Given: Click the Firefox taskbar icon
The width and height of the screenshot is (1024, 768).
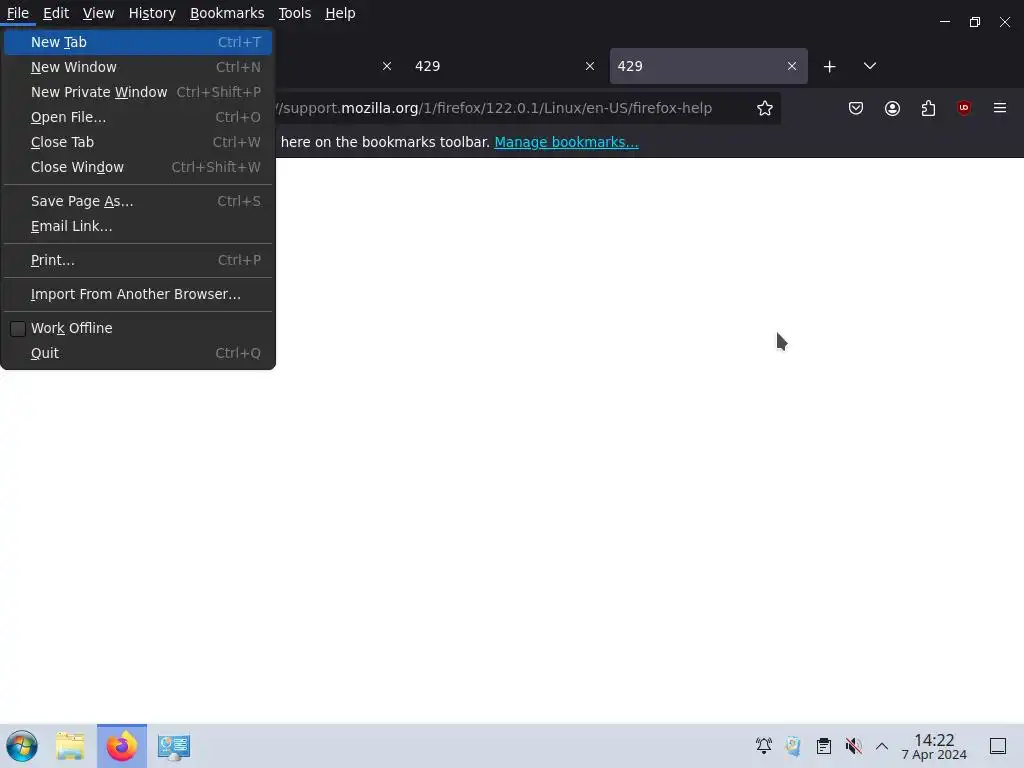Looking at the screenshot, I should tap(122, 746).
